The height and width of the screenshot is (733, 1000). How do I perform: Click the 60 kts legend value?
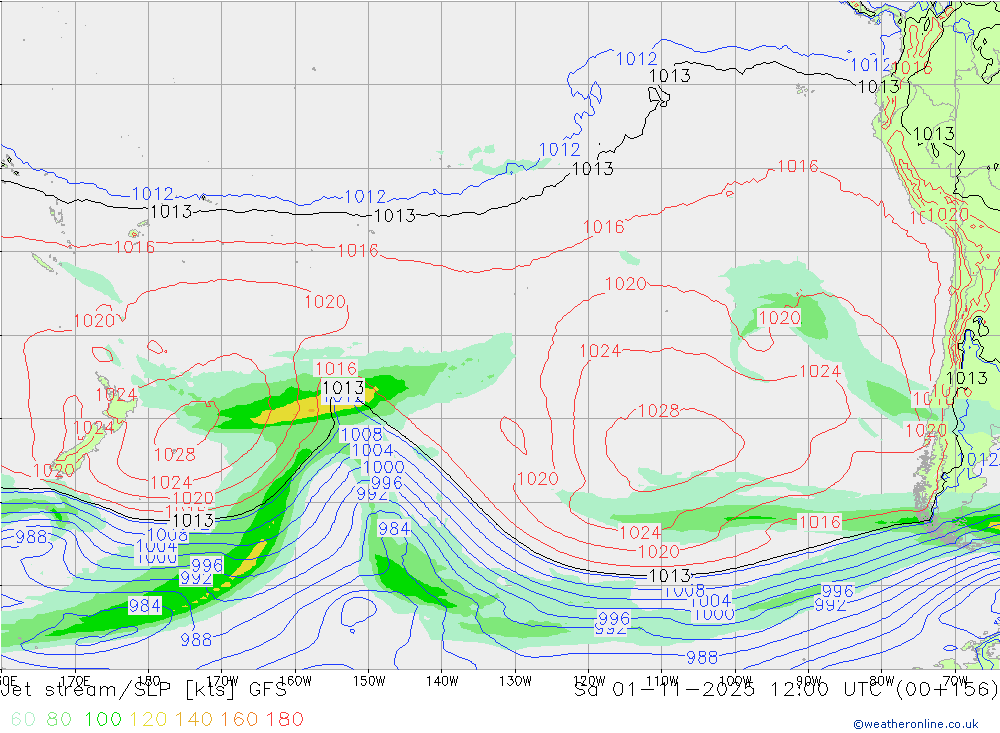[x=23, y=719]
